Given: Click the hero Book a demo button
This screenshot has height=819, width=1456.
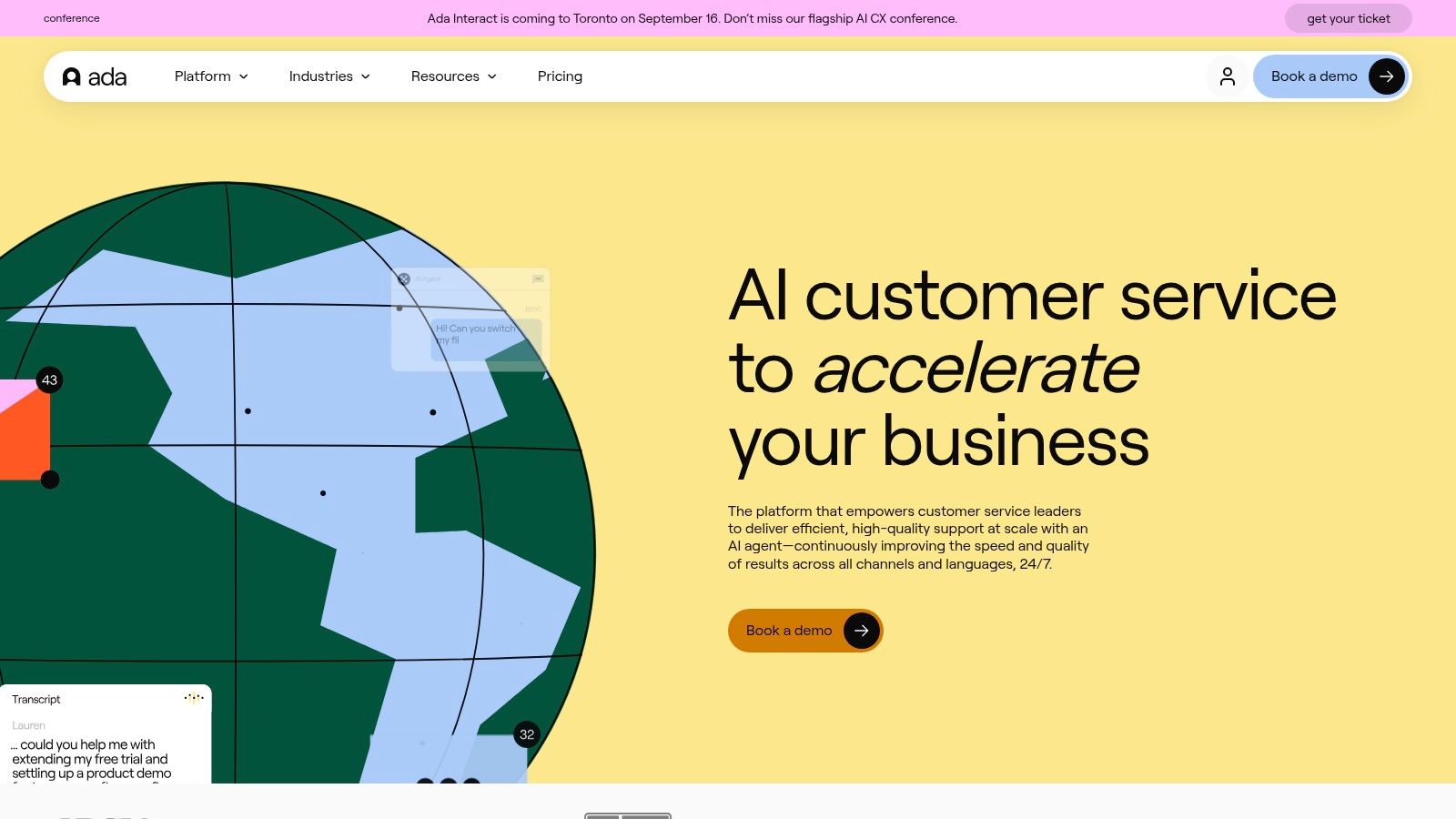Looking at the screenshot, I should coord(805,631).
